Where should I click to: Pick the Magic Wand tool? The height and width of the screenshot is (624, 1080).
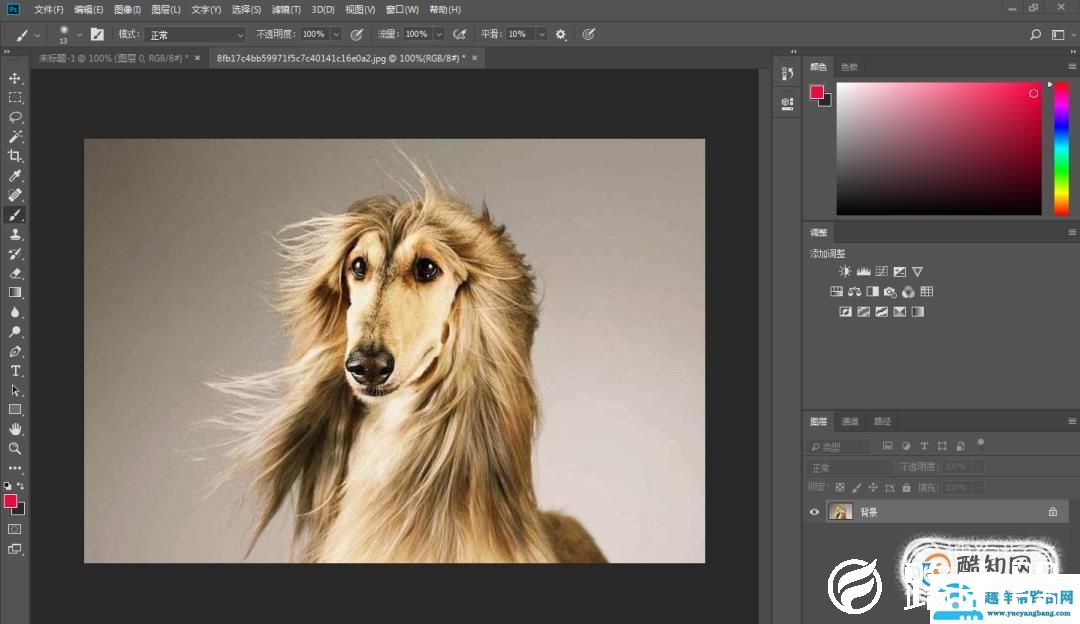click(15, 137)
